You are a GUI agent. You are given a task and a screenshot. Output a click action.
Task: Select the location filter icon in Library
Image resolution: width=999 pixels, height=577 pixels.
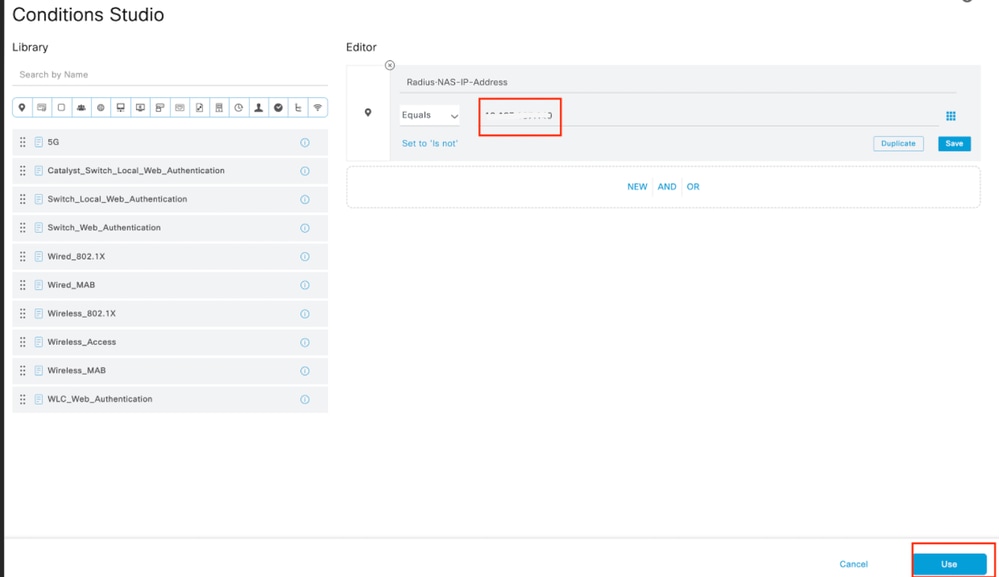[23, 107]
